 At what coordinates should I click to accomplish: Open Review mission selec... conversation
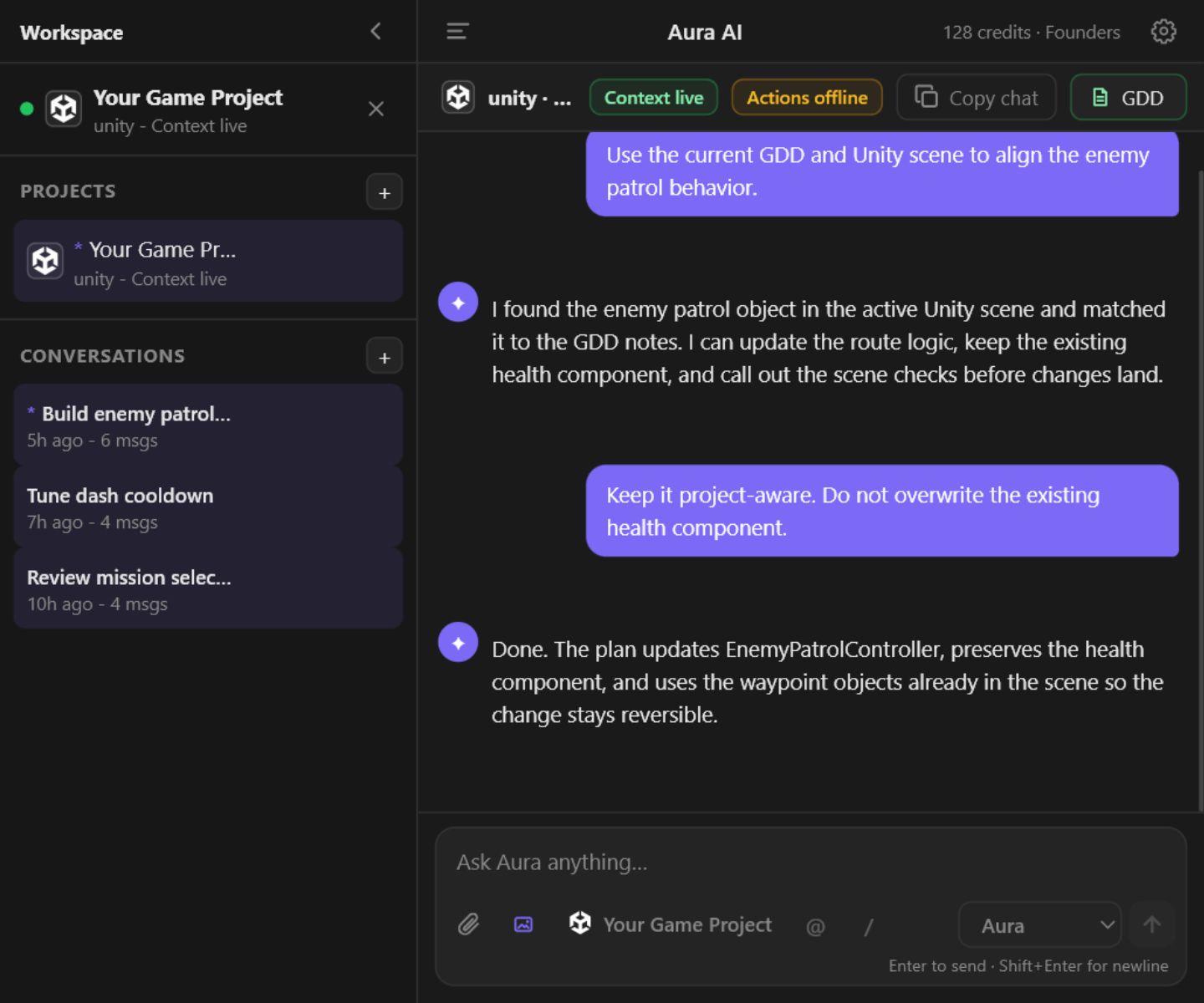(x=208, y=589)
